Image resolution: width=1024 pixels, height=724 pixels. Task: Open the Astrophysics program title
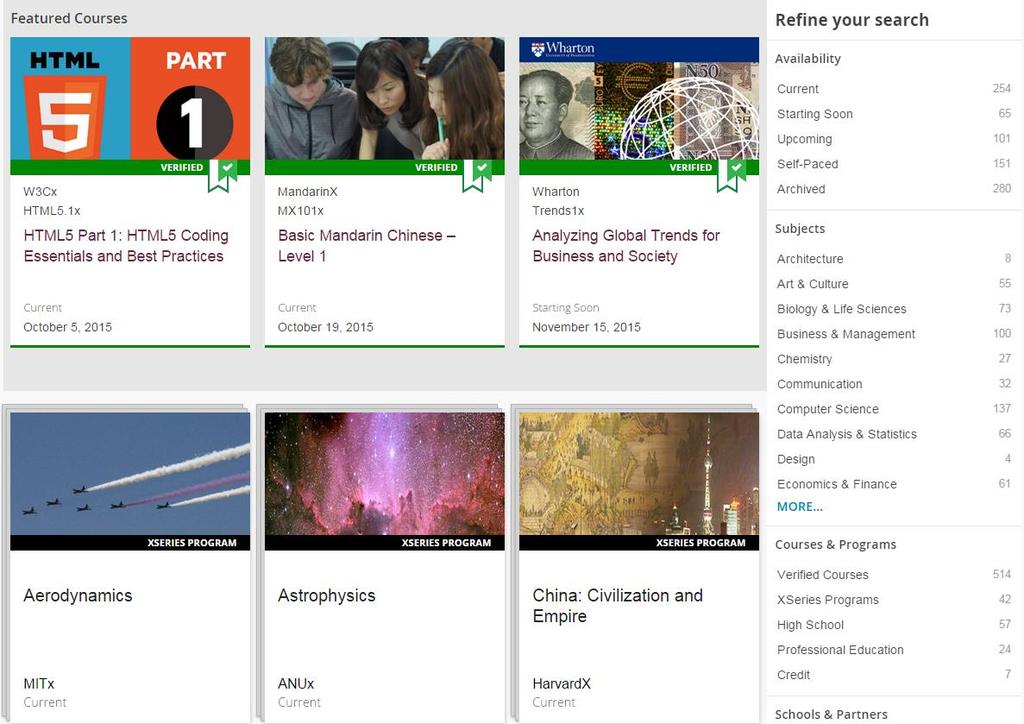327,595
